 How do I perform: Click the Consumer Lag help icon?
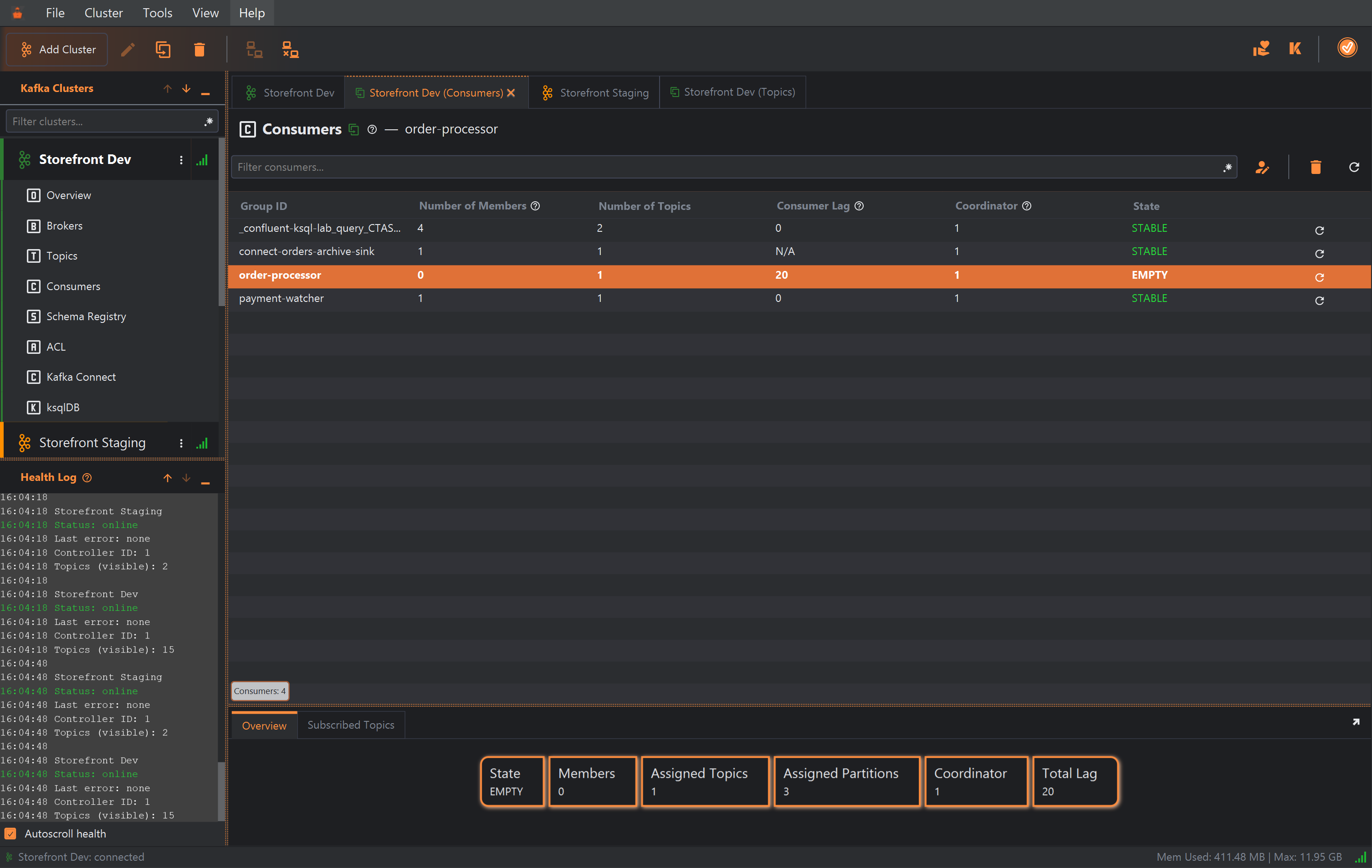pos(859,206)
